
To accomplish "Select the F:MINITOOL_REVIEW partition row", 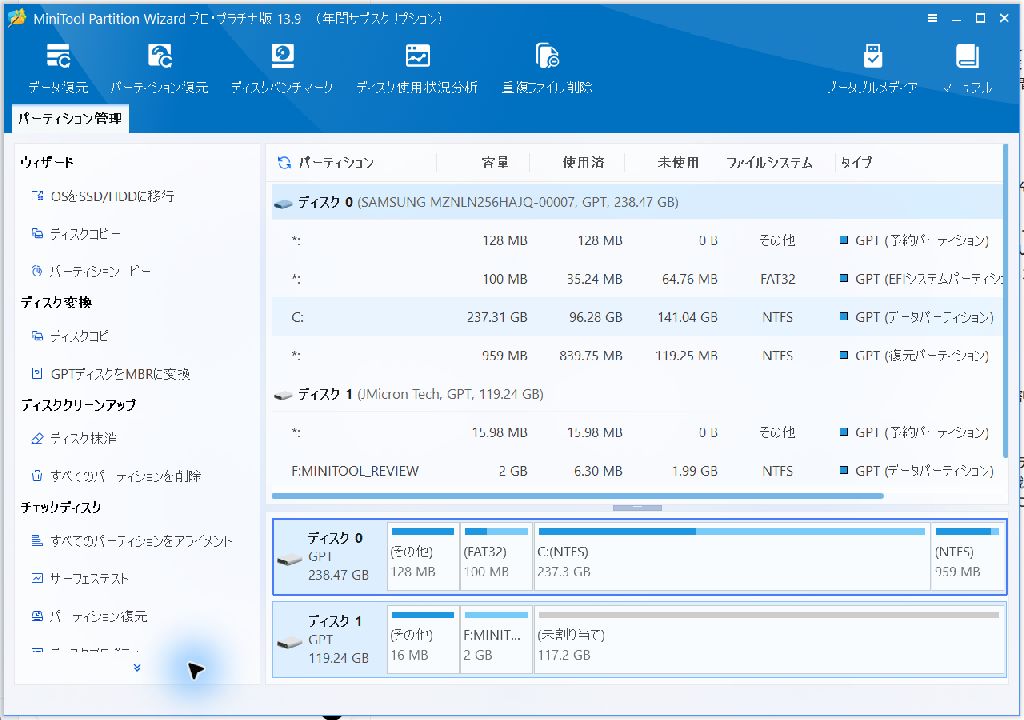I will pos(637,471).
